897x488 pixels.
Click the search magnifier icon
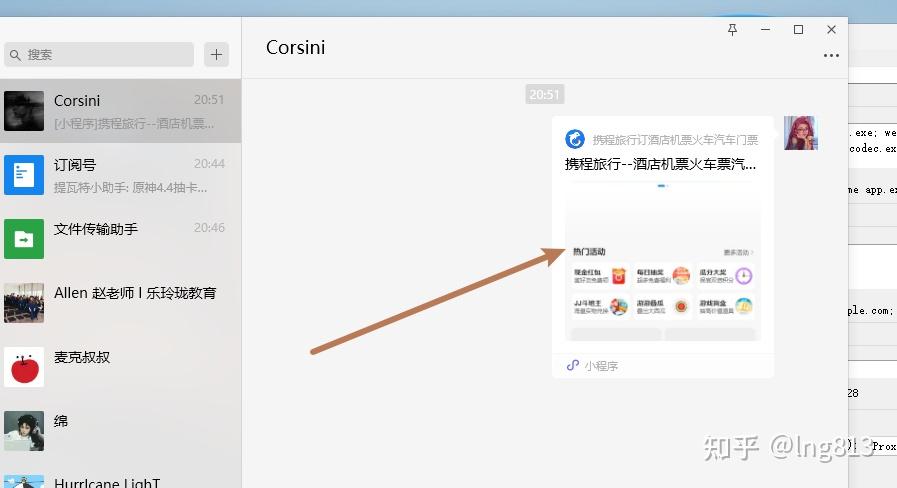15,55
